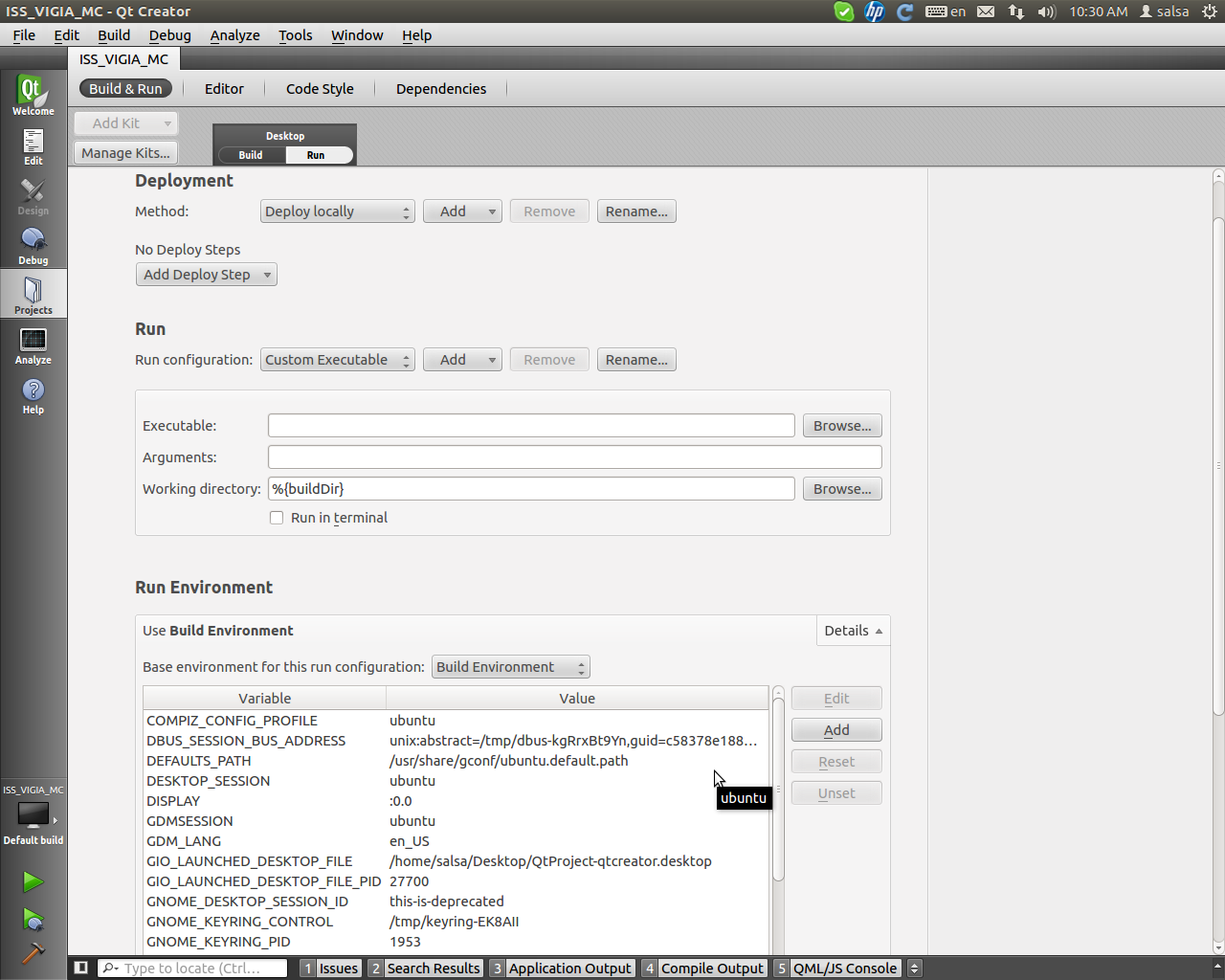Open the Deployment Add dropdown
Screen dimensions: 1225x980
(x=463, y=212)
